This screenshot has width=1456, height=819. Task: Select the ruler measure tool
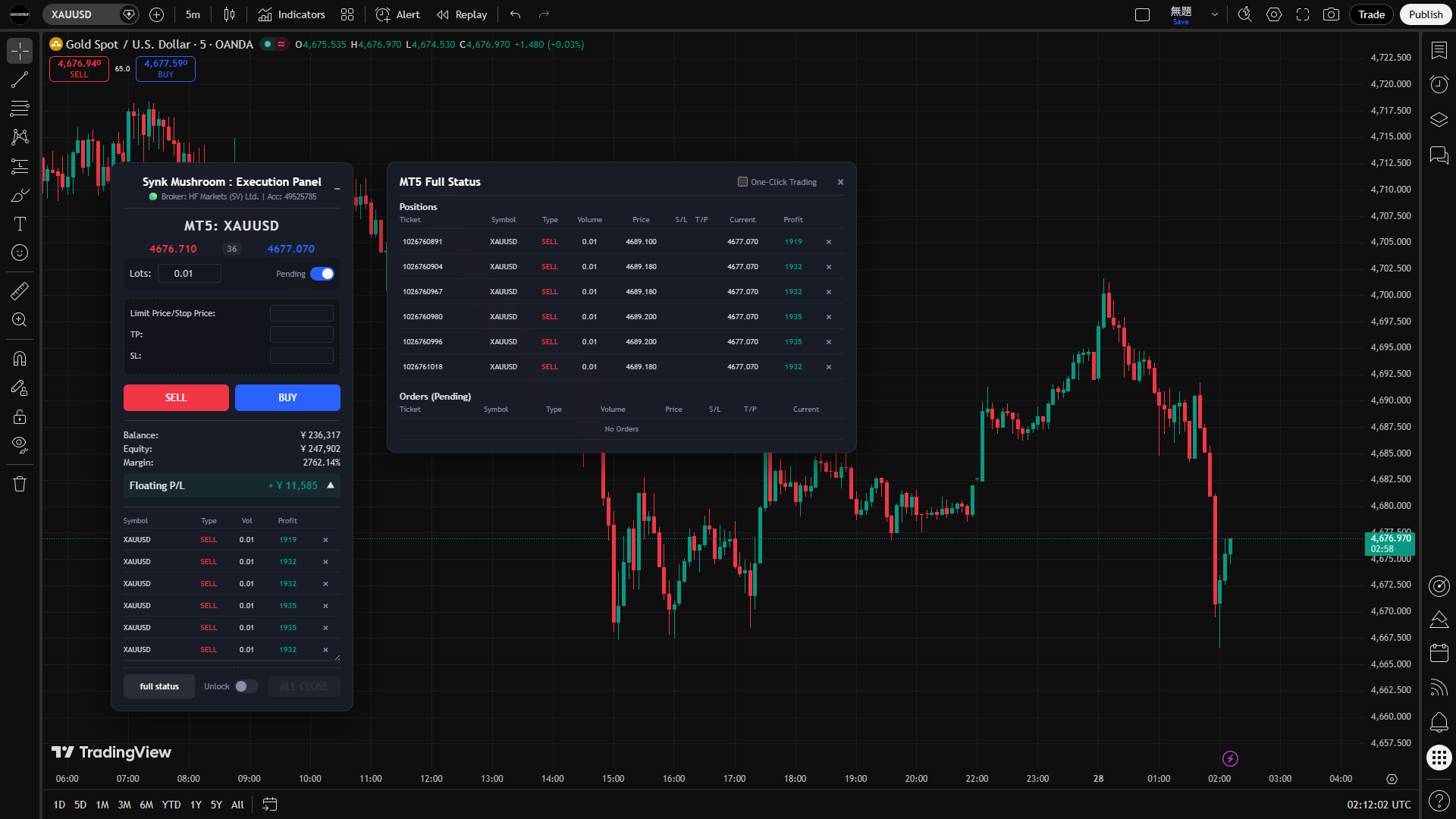[20, 290]
